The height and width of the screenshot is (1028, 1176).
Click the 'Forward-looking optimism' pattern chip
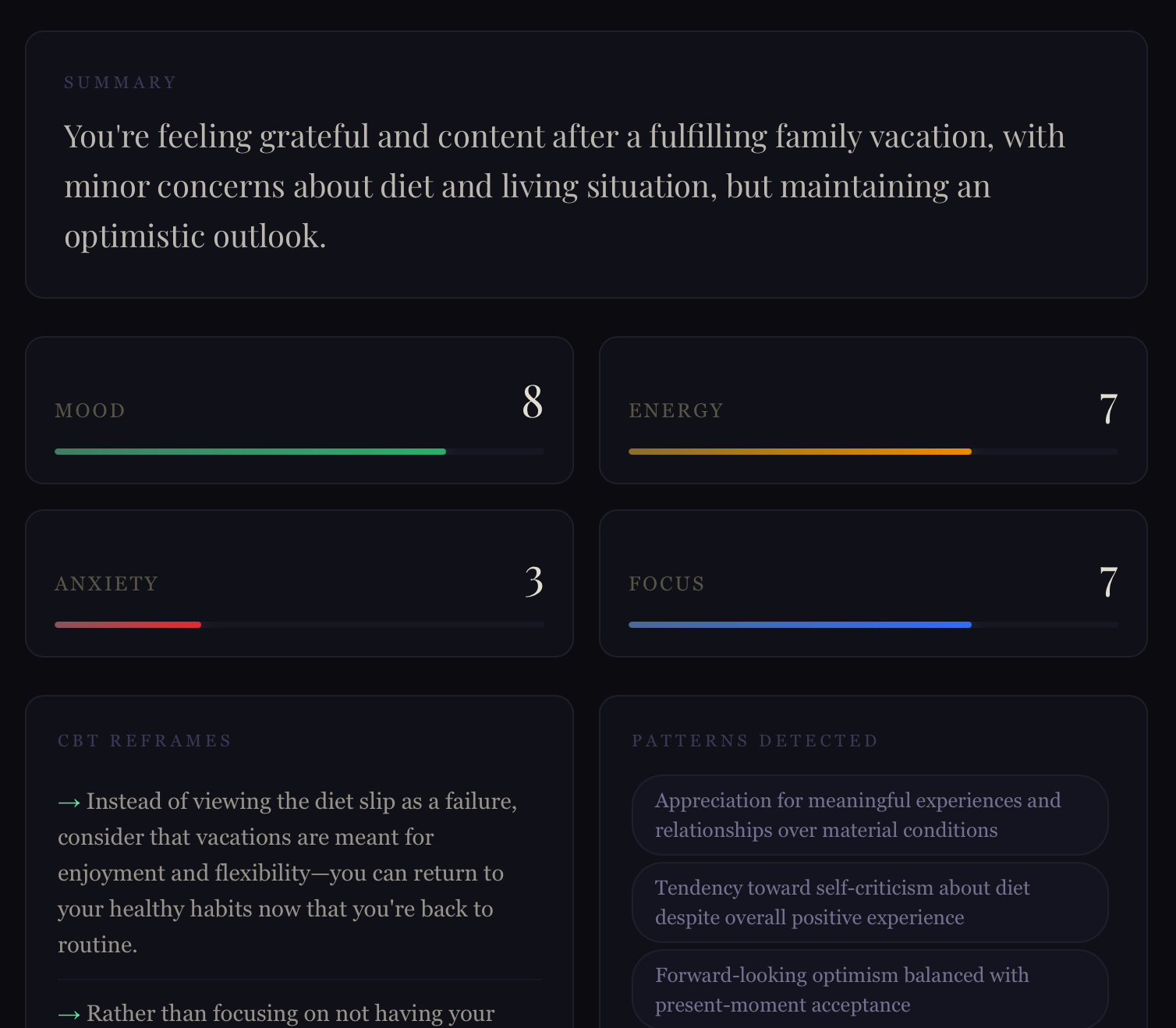(870, 989)
